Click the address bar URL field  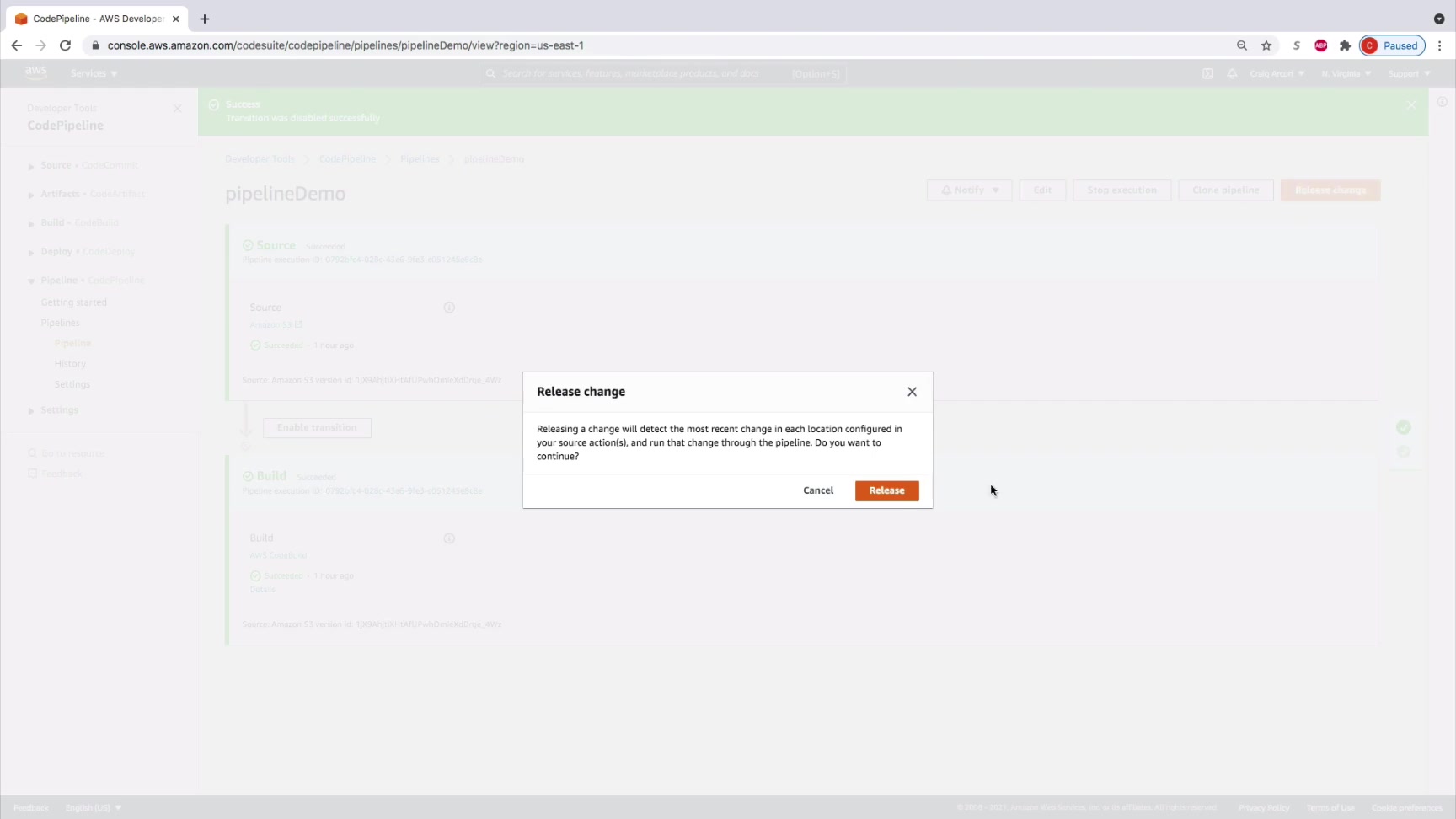(657, 45)
